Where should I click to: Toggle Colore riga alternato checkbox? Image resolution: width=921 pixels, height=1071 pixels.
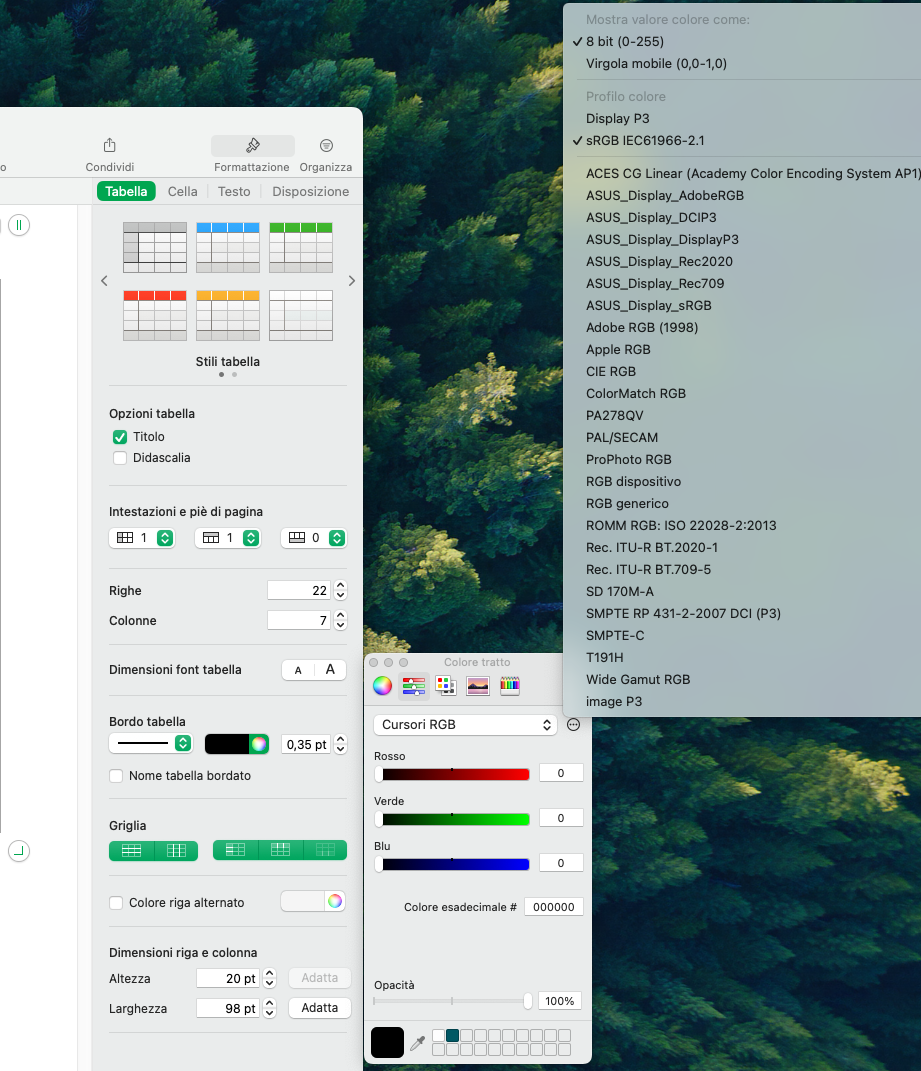pos(116,902)
